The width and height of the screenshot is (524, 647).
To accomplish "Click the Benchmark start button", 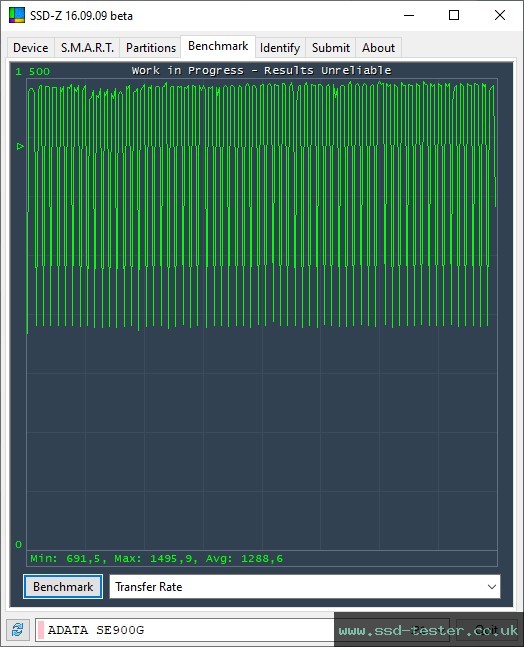I will click(x=63, y=586).
